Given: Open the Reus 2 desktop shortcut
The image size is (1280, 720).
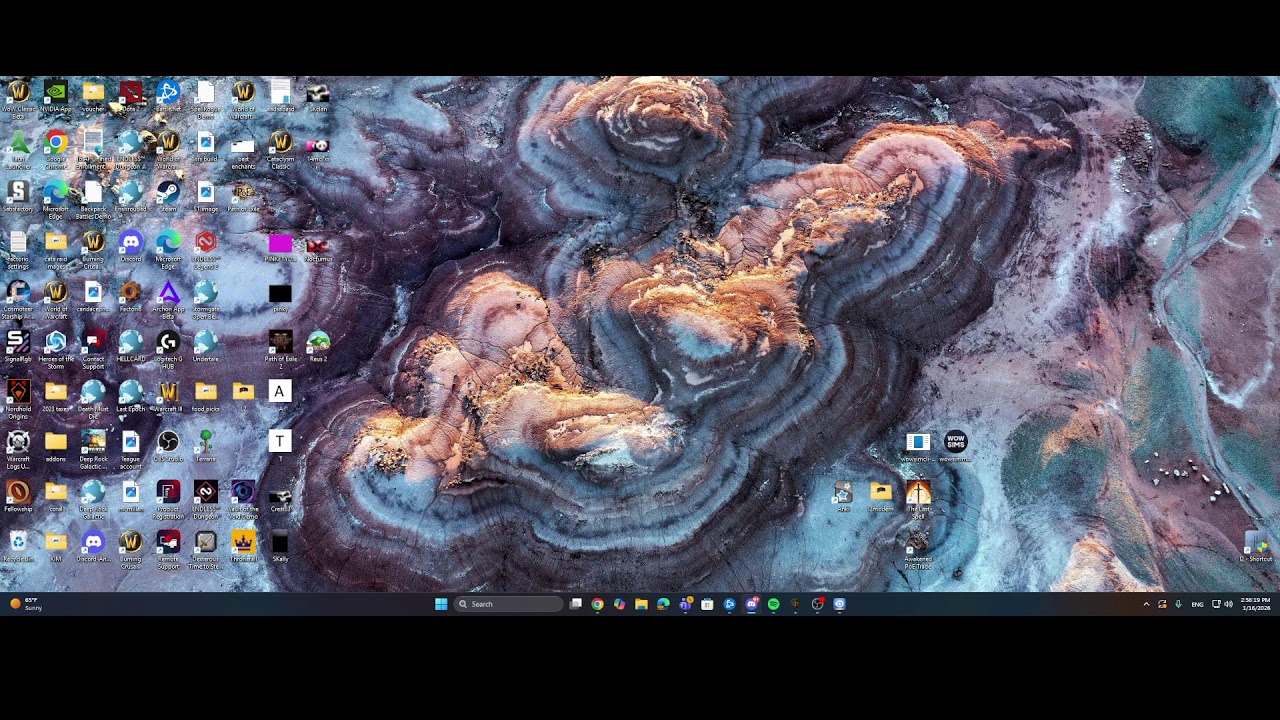Looking at the screenshot, I should pyautogui.click(x=318, y=347).
